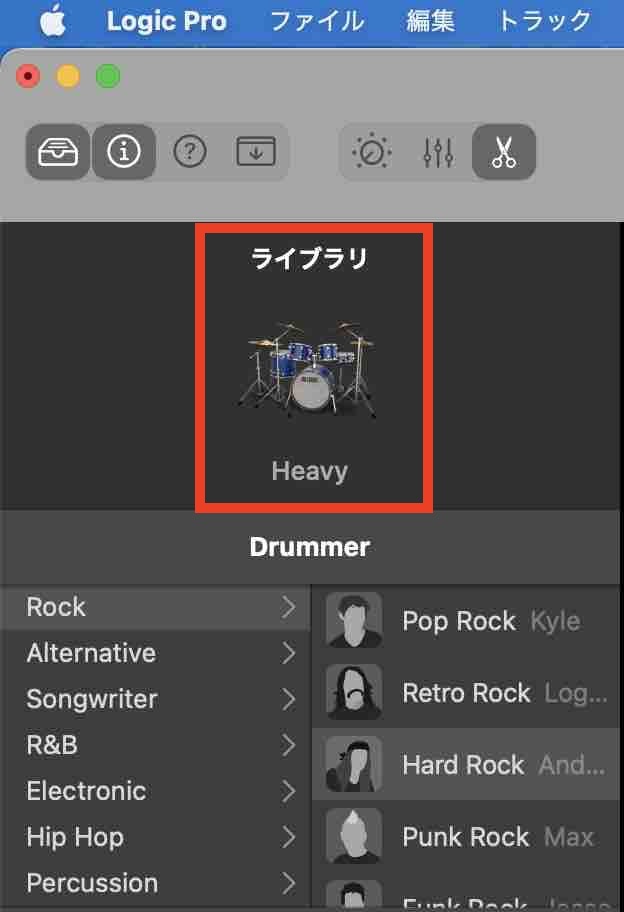Open the 編集 menu
The height and width of the screenshot is (912, 624).
point(431,21)
